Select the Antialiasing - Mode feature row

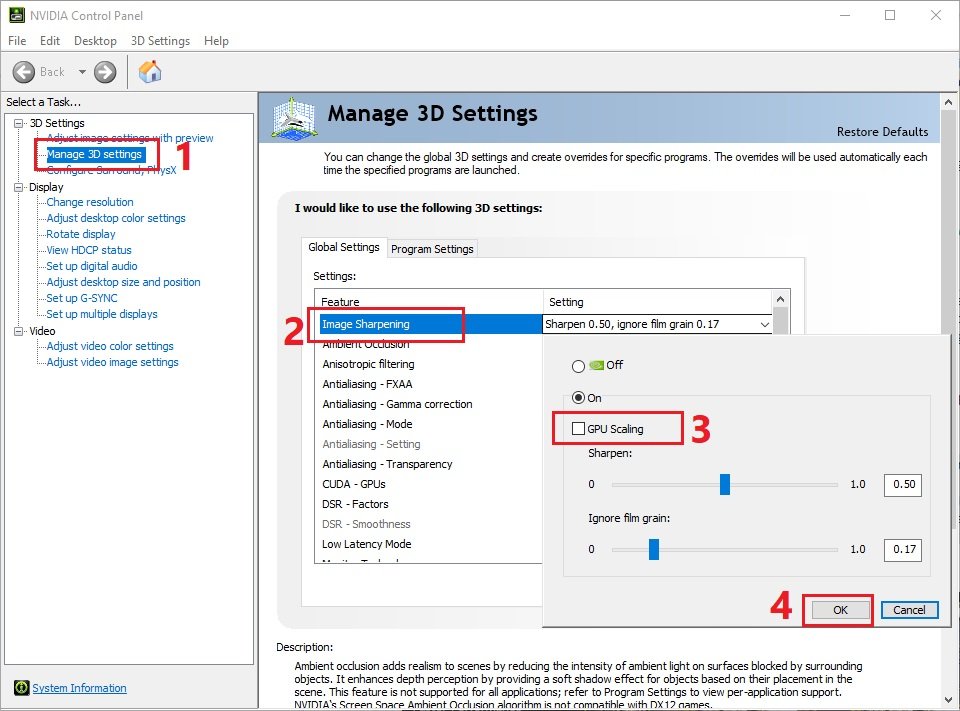pos(429,424)
